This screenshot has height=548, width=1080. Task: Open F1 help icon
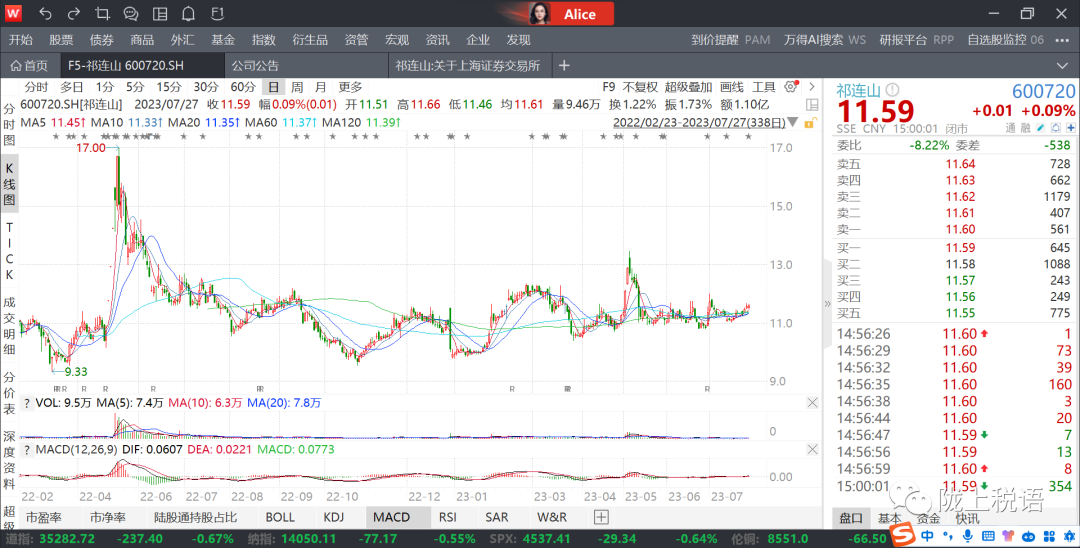tap(217, 14)
